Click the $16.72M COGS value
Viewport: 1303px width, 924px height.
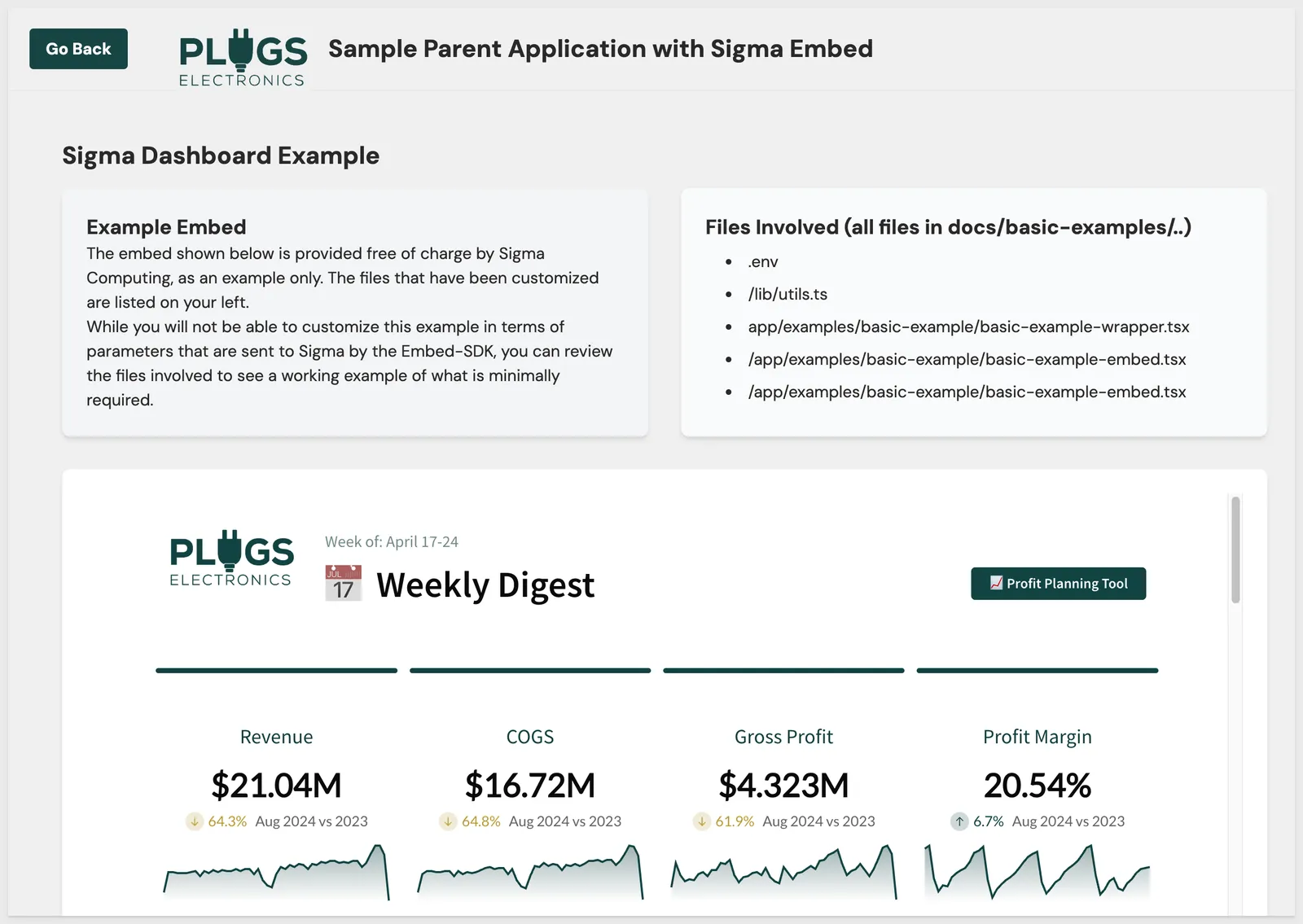click(530, 786)
